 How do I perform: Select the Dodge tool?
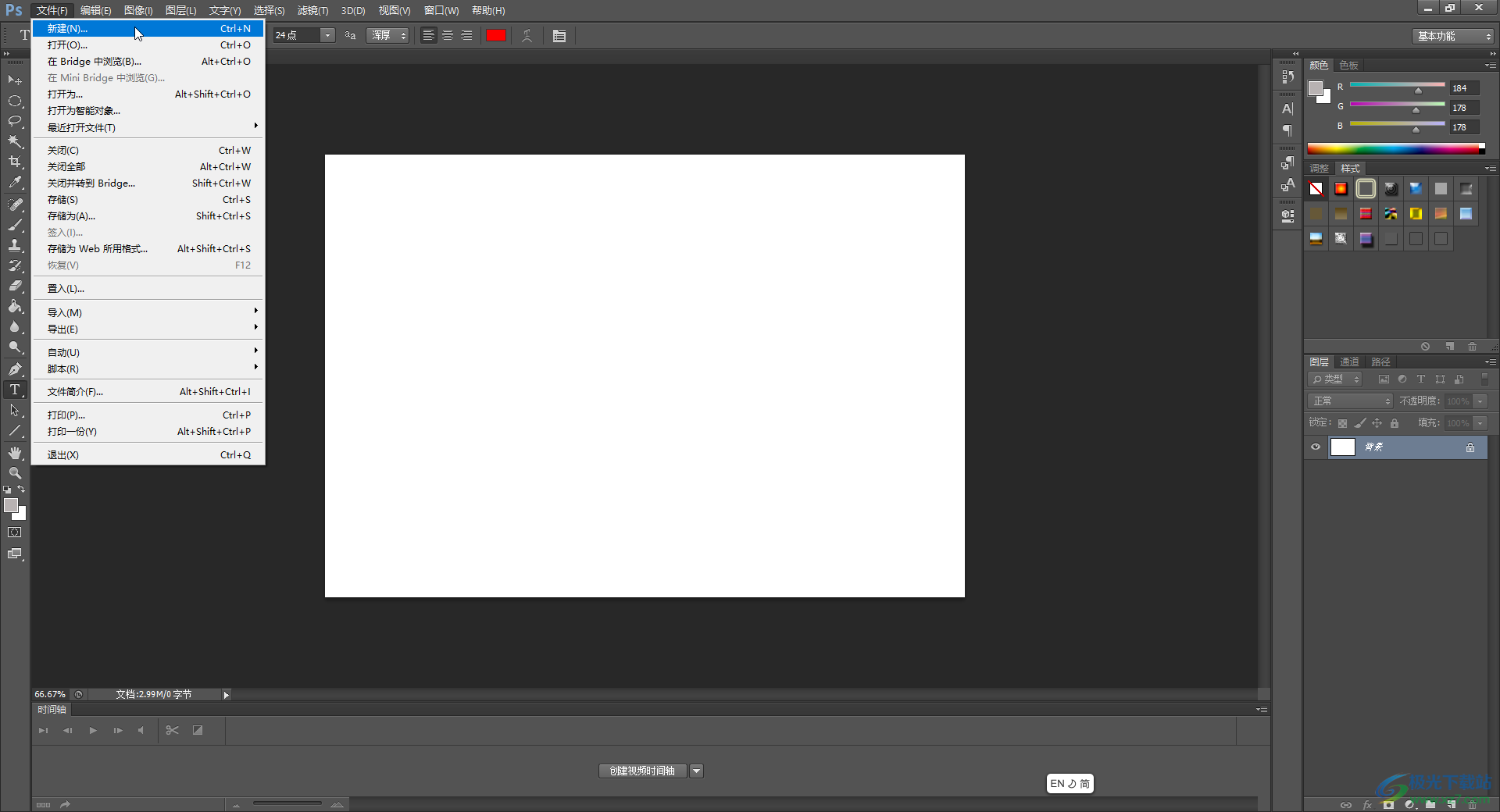[x=15, y=347]
